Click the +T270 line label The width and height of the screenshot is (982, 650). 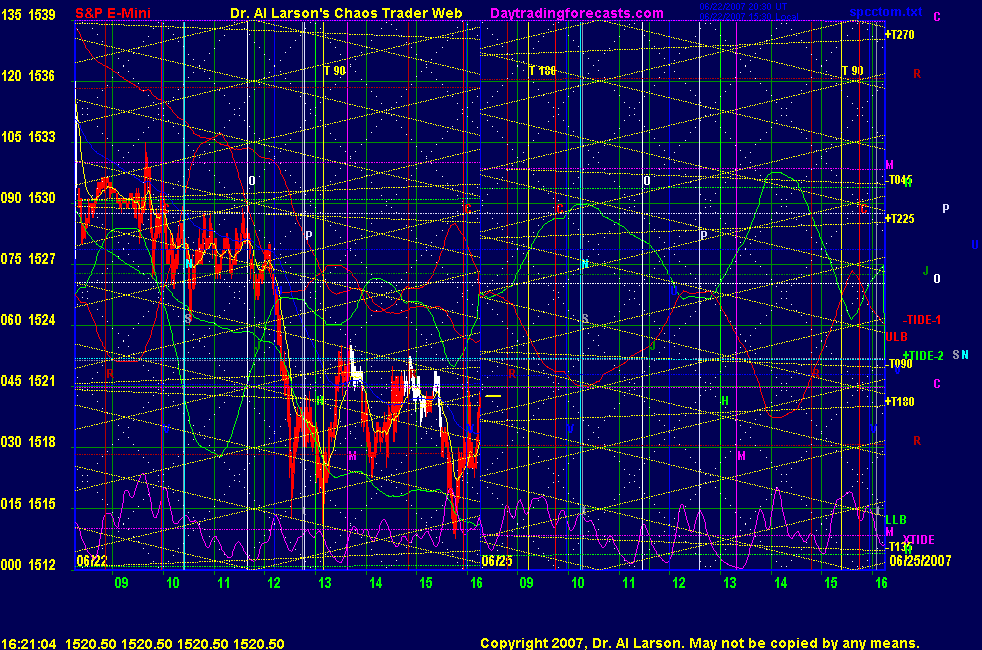click(x=899, y=35)
